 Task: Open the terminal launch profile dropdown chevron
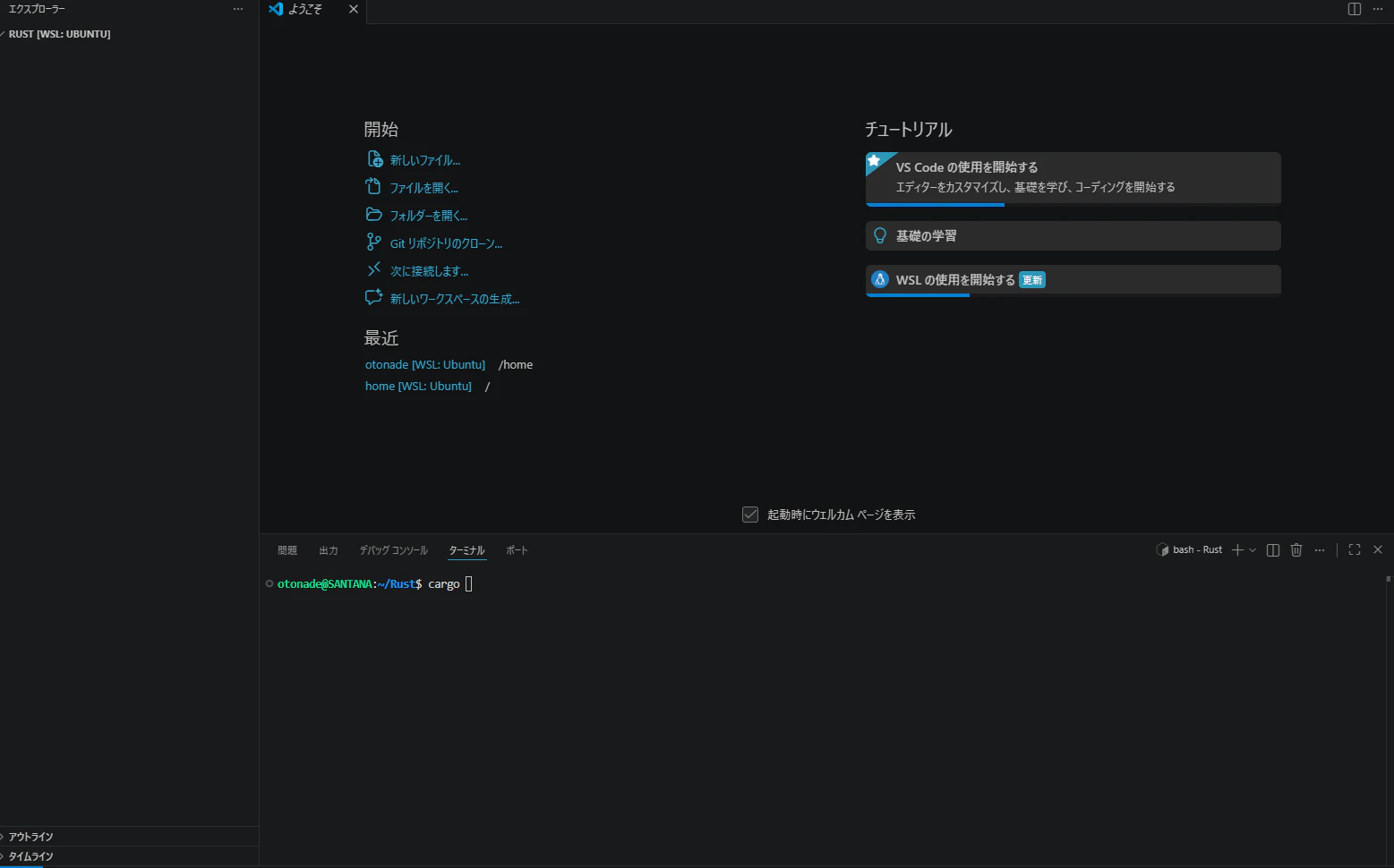1253,549
